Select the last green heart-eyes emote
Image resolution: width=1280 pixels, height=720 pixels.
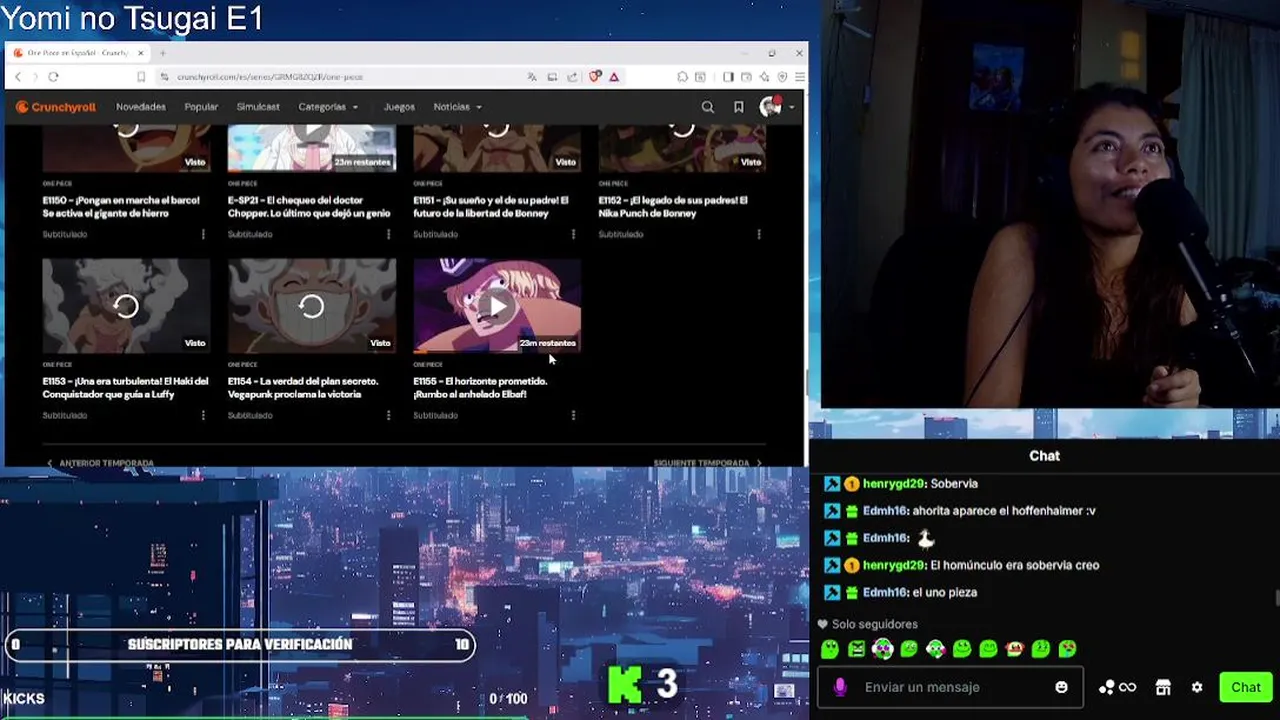pos(1067,649)
